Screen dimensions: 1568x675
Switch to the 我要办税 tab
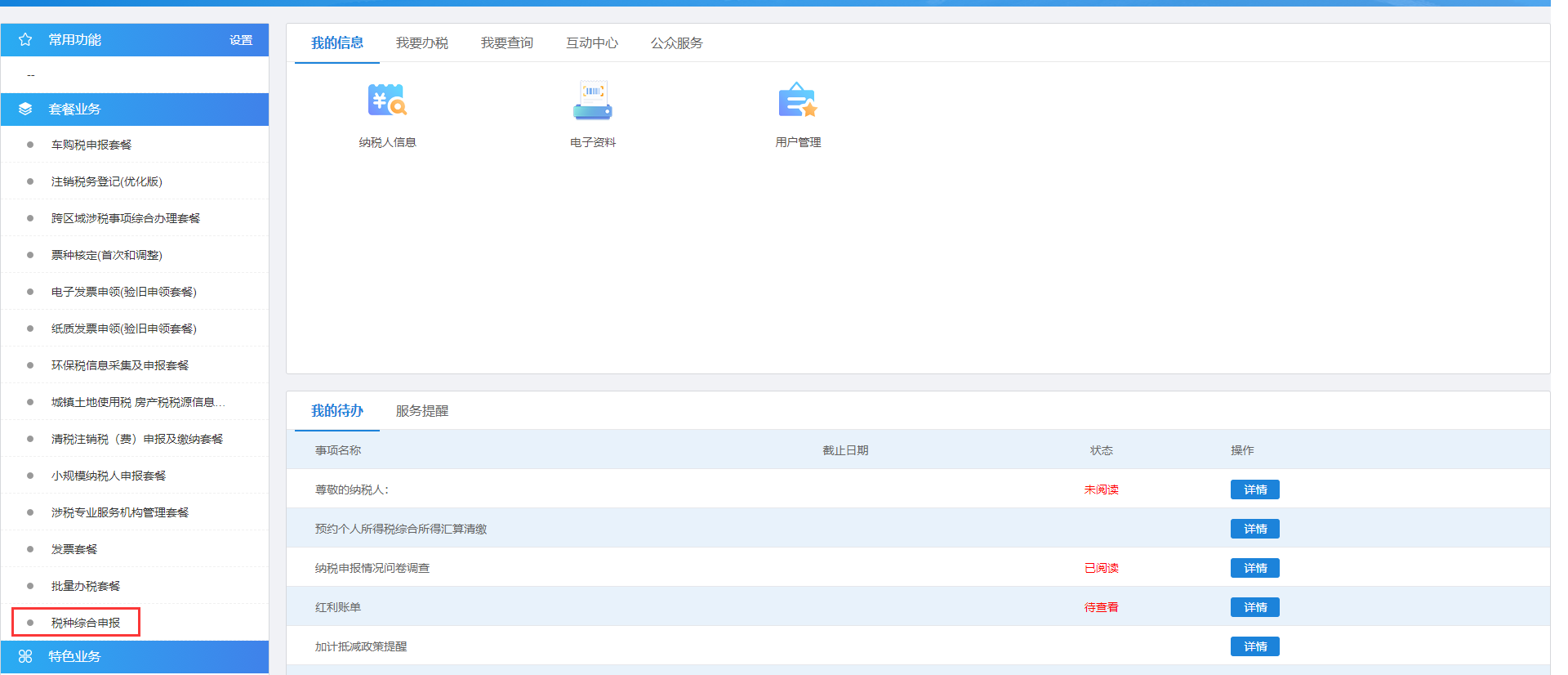(x=422, y=42)
